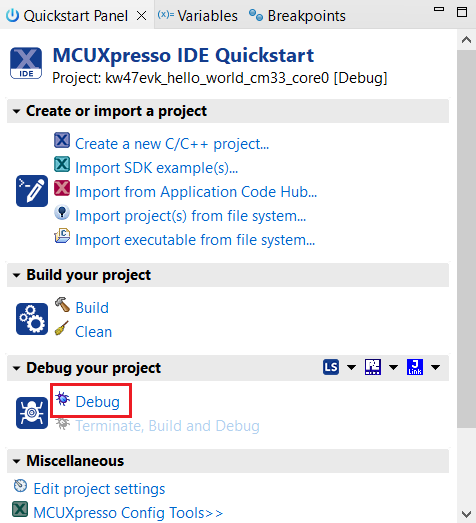Click the purple bug Debug icon
This screenshot has height=523, width=476.
(x=62, y=399)
